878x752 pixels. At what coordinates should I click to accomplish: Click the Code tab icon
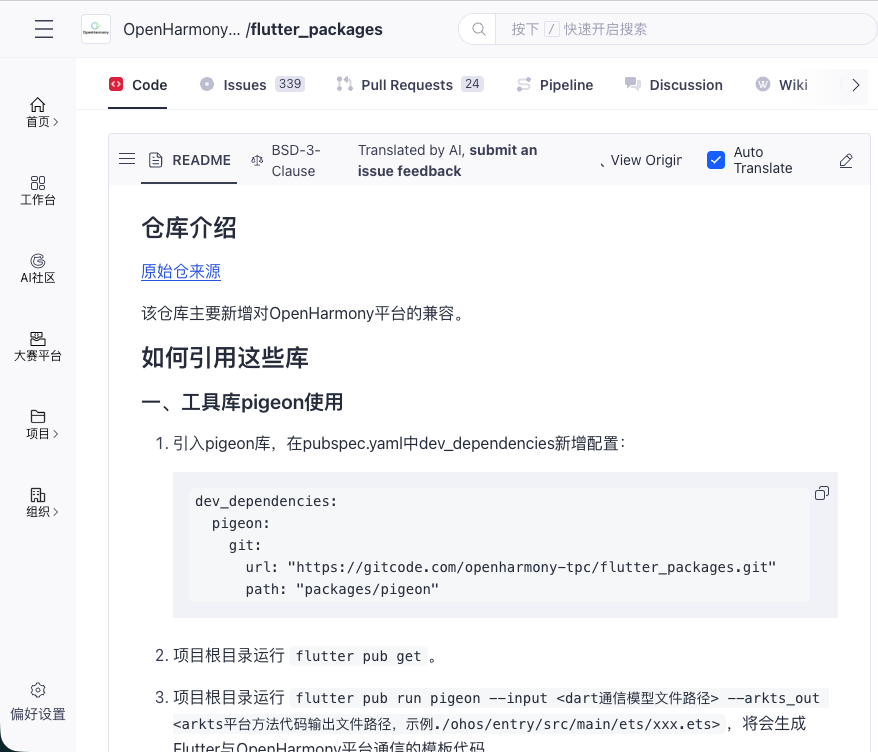click(116, 85)
